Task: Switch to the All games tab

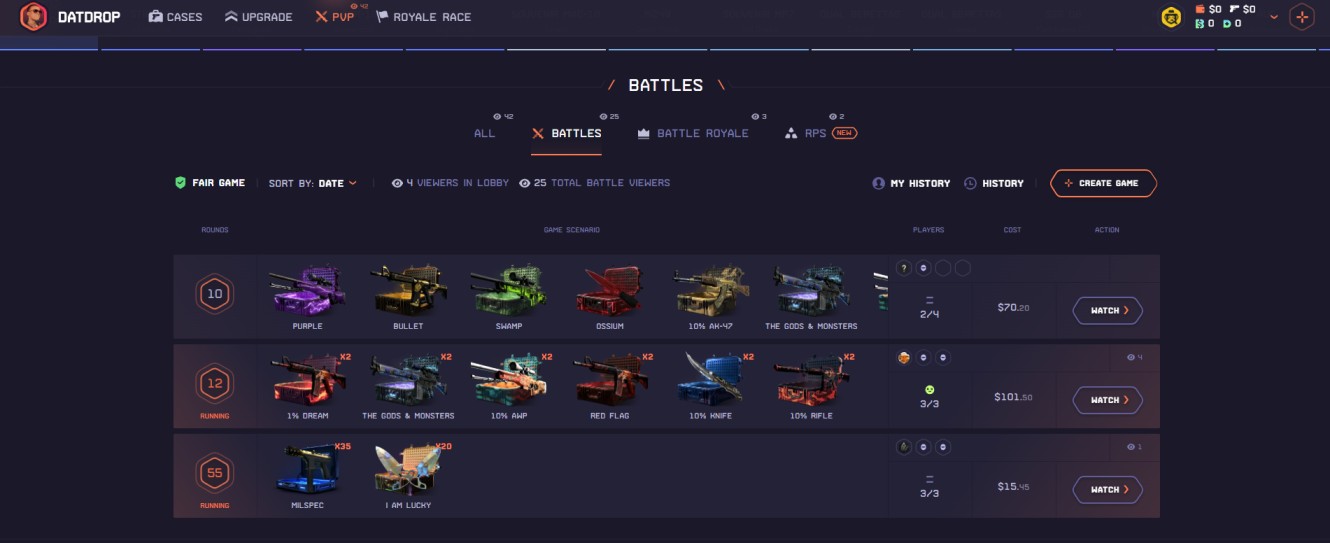Action: (x=484, y=133)
